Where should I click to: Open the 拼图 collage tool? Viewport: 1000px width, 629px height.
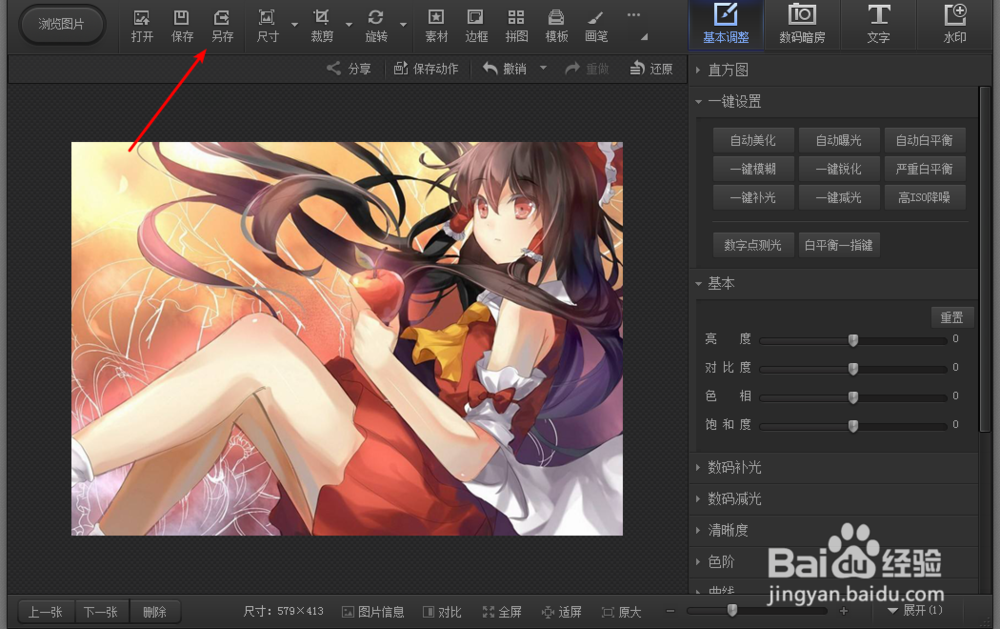tap(516, 26)
